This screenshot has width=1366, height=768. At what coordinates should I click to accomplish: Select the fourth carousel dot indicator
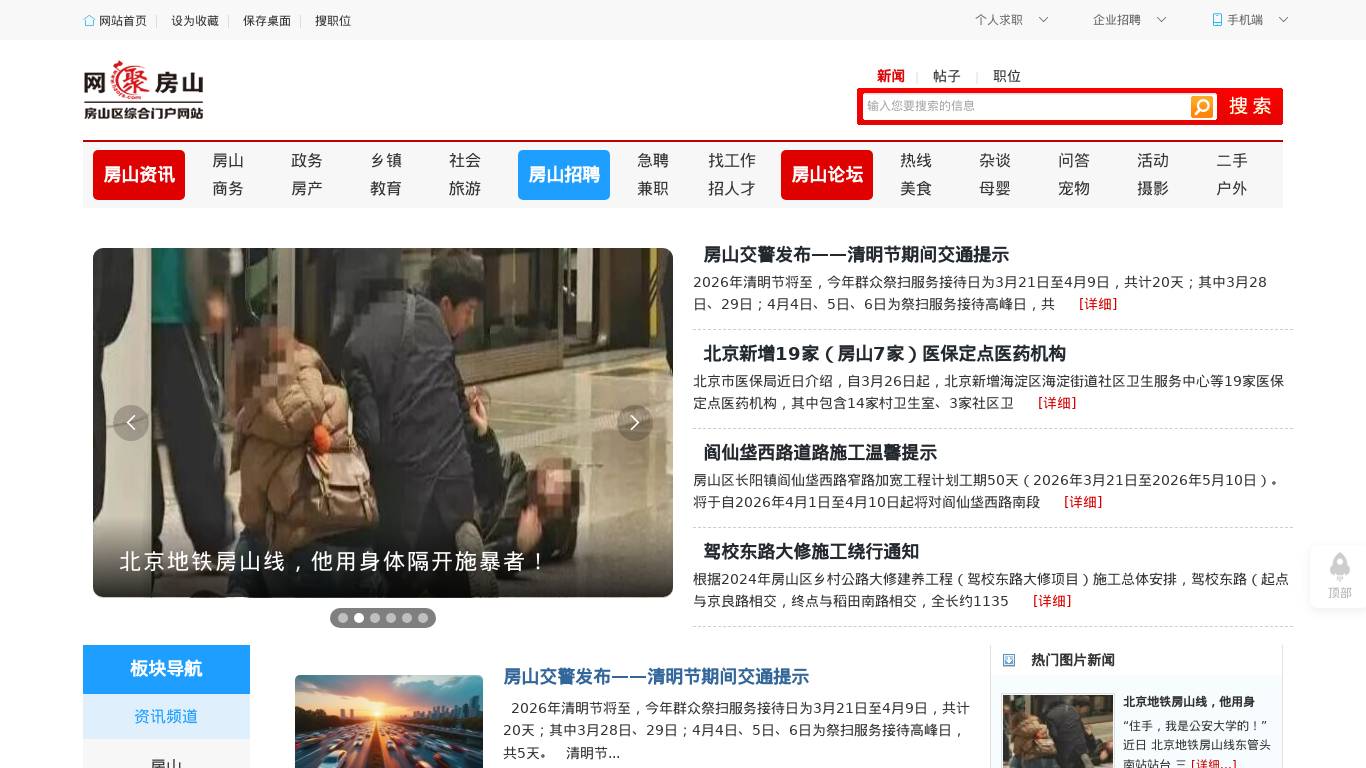[x=391, y=618]
